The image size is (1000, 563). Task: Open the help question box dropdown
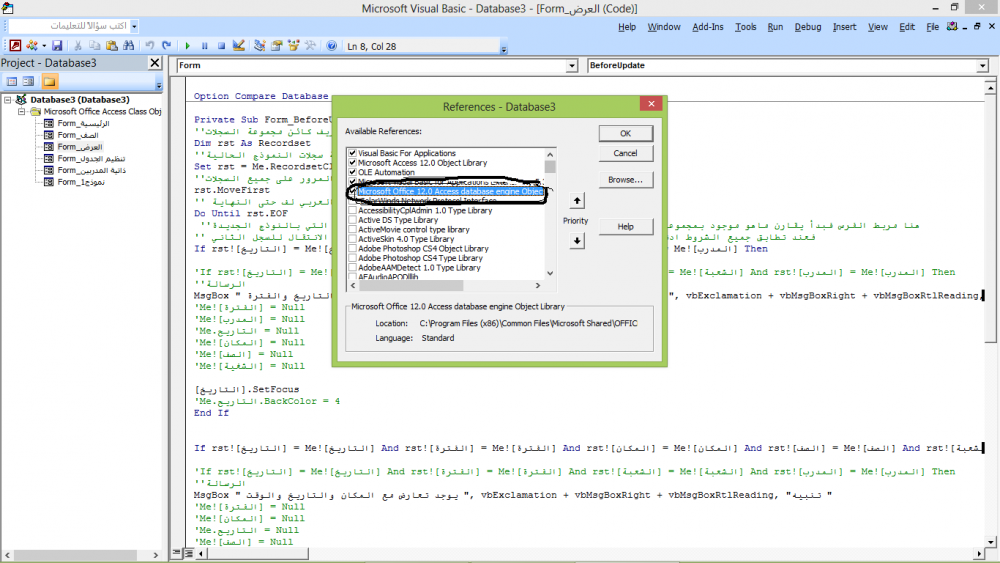coord(134,26)
